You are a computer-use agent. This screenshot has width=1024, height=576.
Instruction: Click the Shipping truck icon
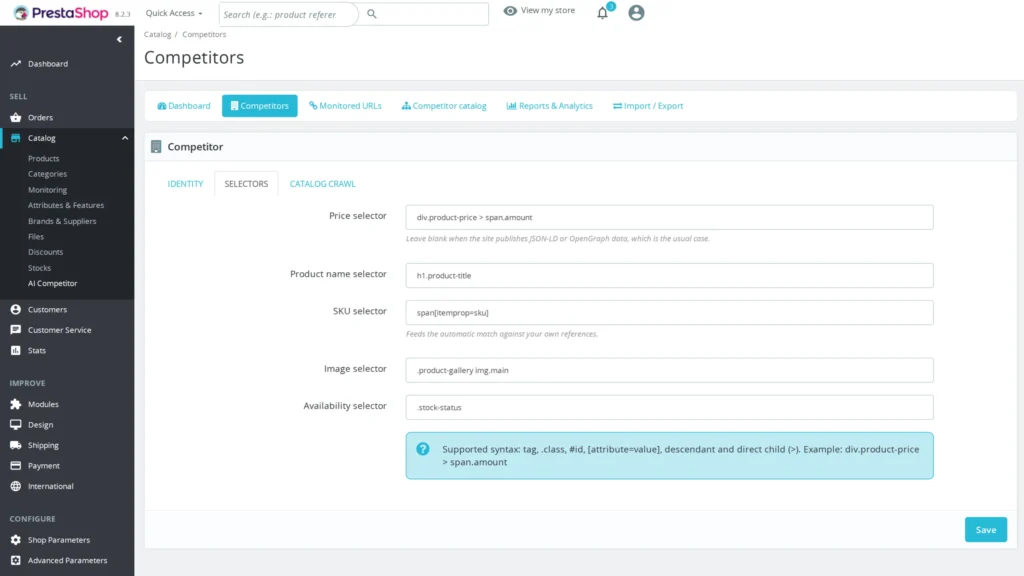[x=16, y=445]
